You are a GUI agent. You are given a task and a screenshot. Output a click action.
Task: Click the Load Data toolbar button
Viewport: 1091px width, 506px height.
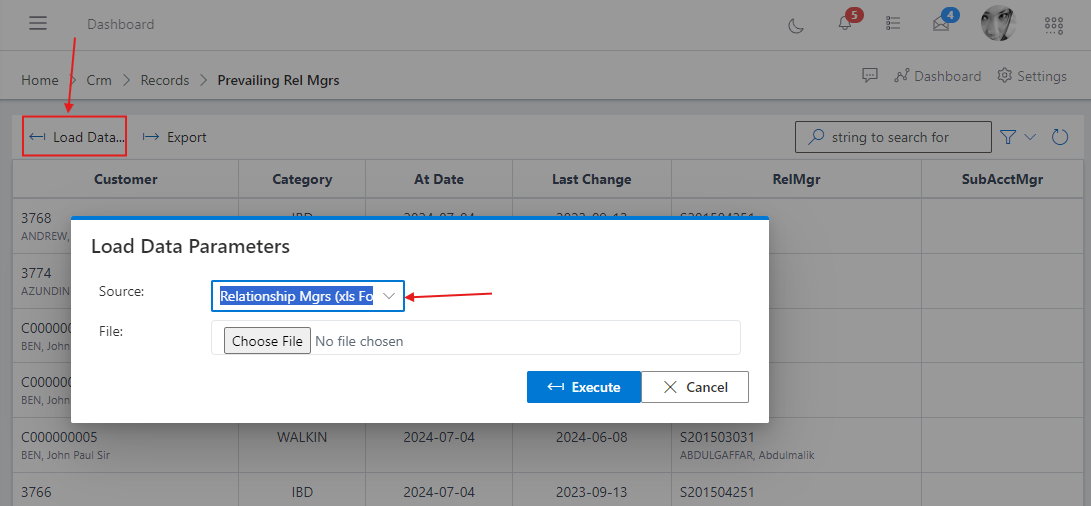(x=74, y=136)
